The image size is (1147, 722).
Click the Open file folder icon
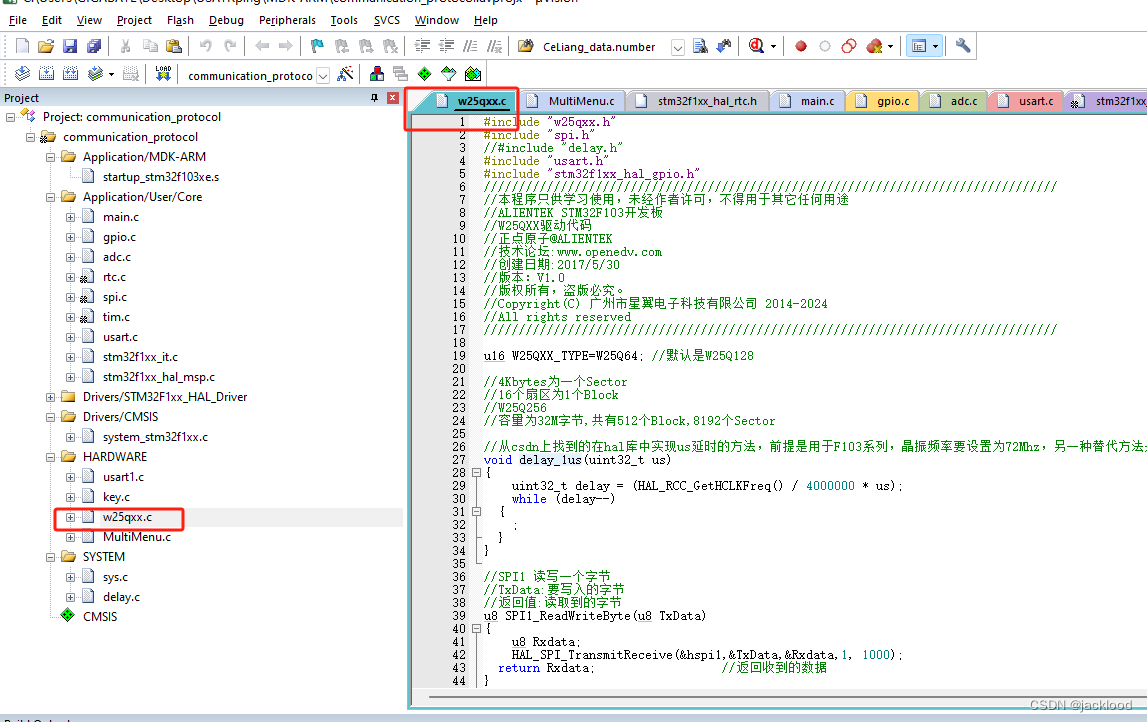pyautogui.click(x=46, y=46)
